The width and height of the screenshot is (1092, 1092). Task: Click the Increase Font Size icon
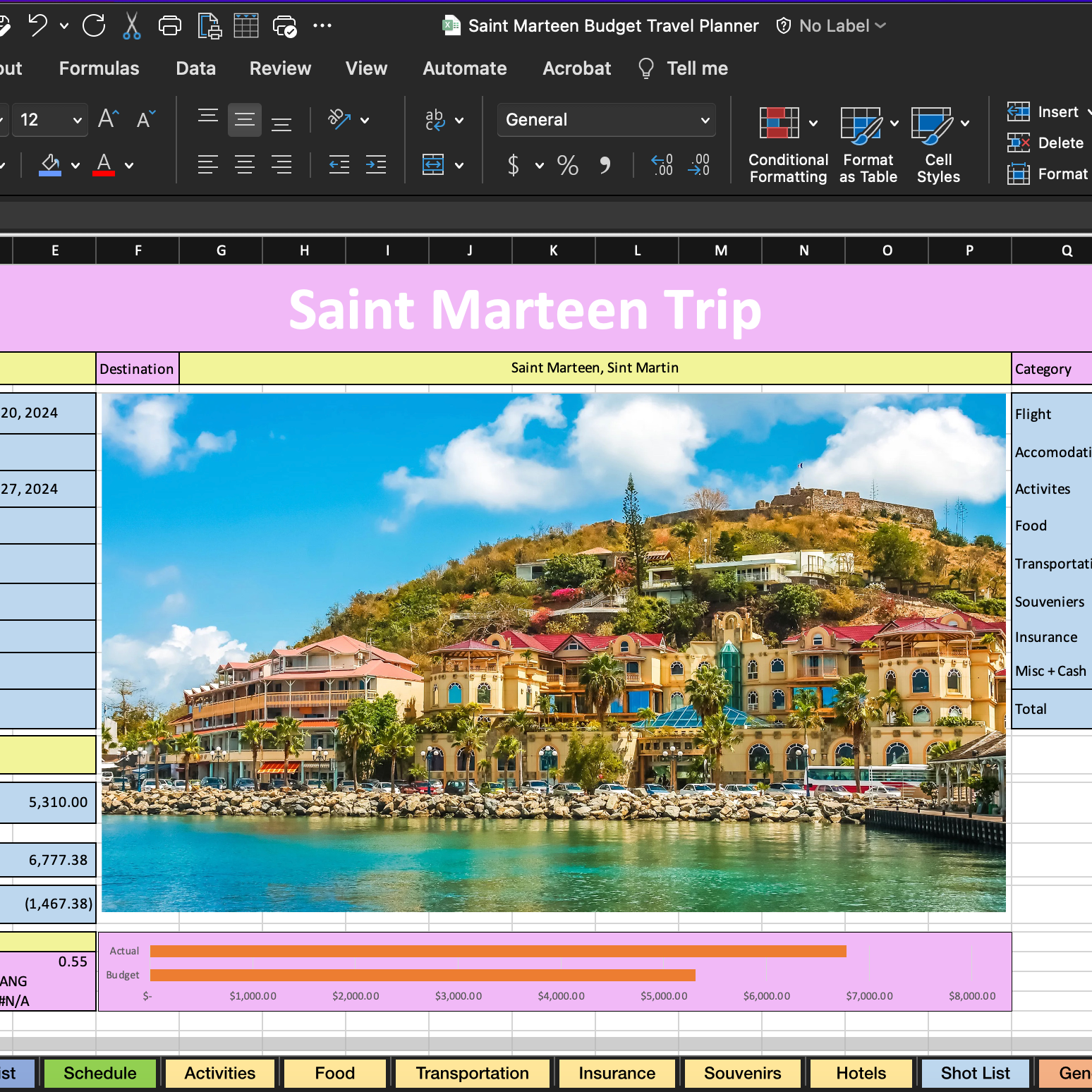(108, 119)
